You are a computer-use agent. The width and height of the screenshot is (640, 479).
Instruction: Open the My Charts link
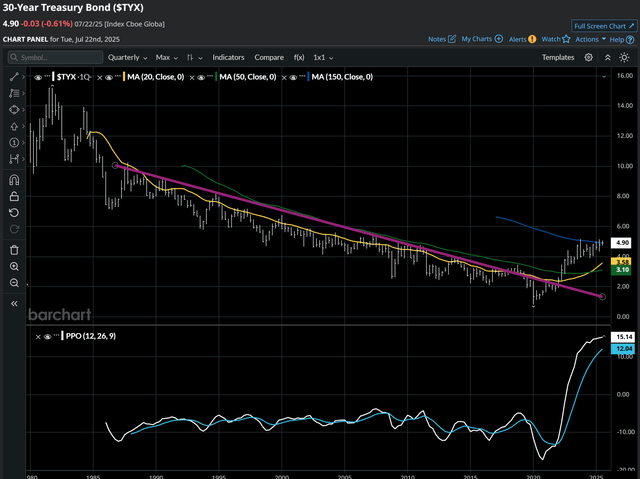point(482,39)
